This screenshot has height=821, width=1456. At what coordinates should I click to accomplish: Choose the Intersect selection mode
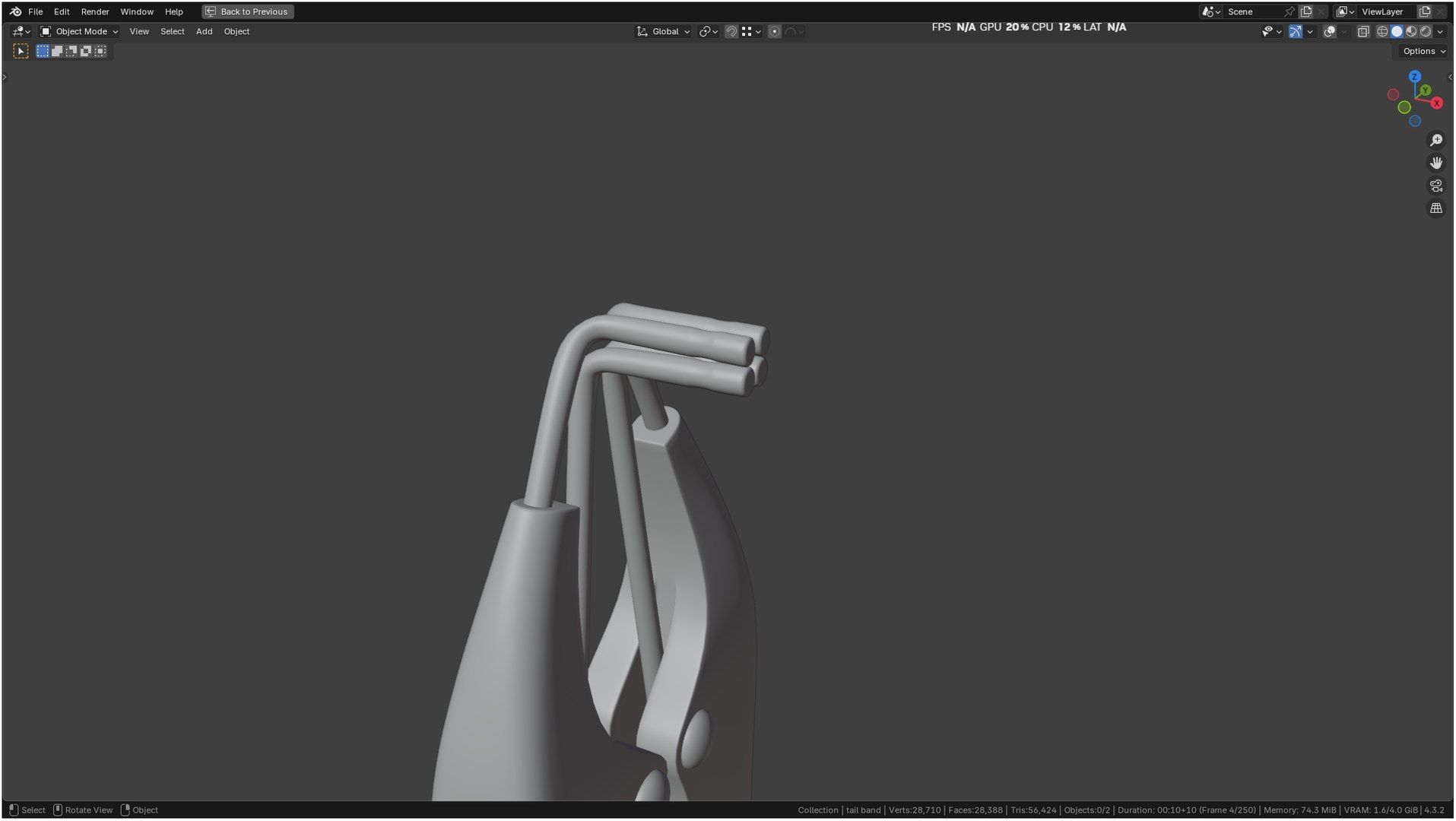100,52
